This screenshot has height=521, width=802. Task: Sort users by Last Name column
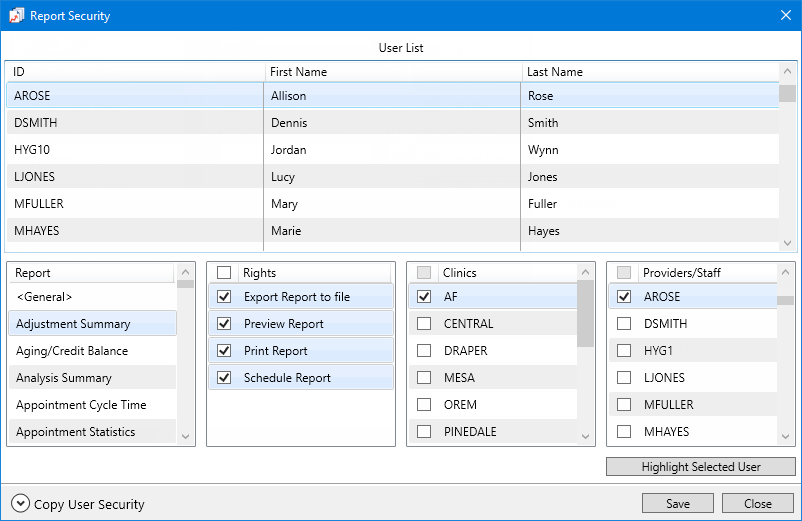pos(555,72)
